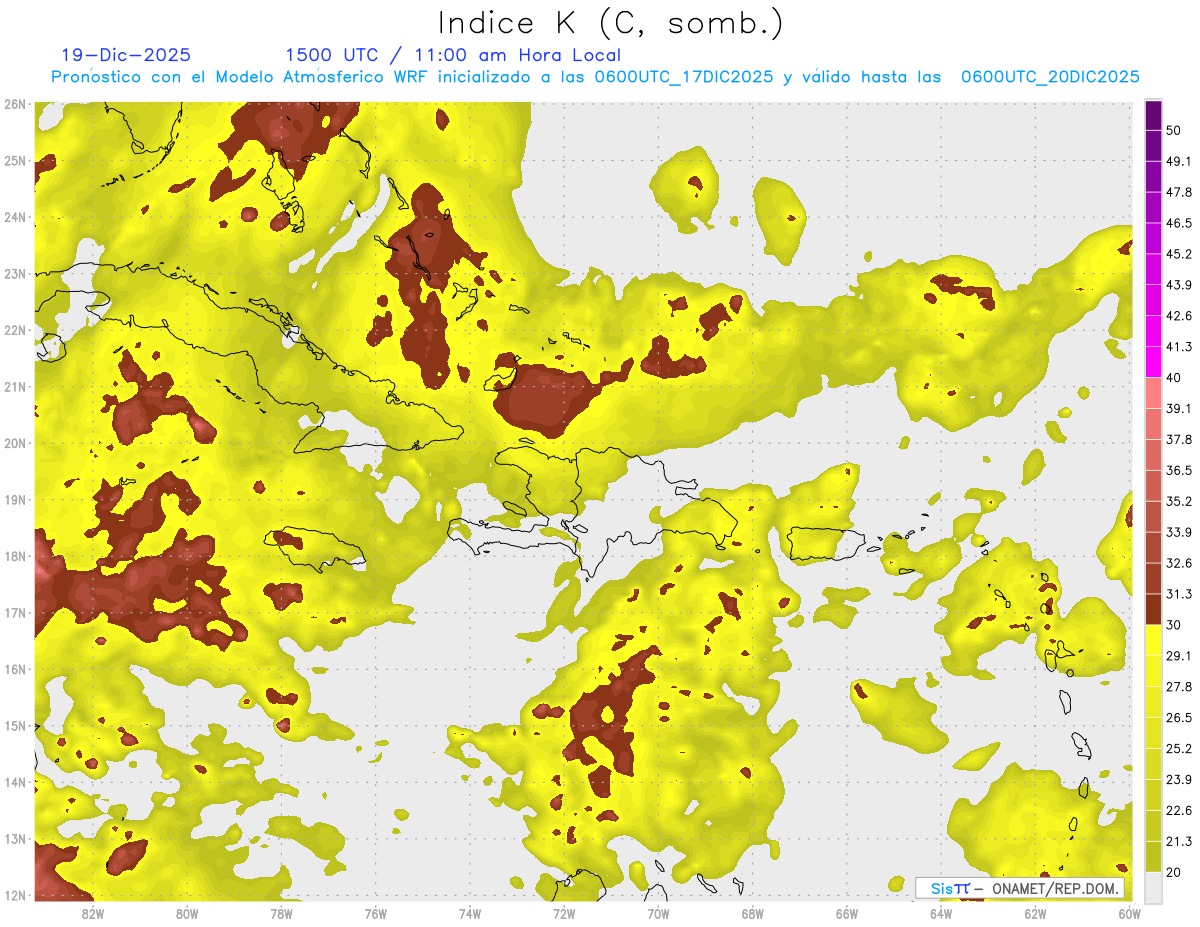Click the "22N" latitude label

point(15,330)
